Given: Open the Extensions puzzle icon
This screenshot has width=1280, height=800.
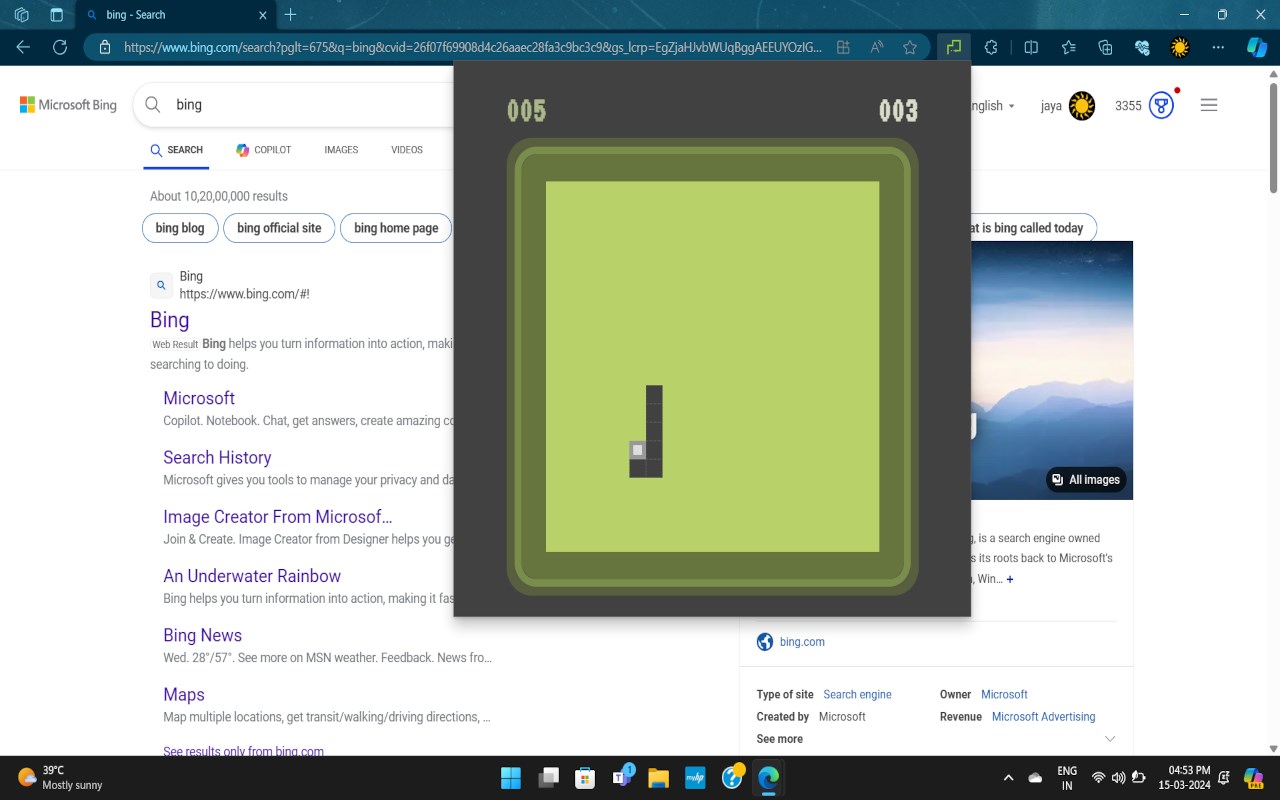Looking at the screenshot, I should pyautogui.click(x=991, y=47).
